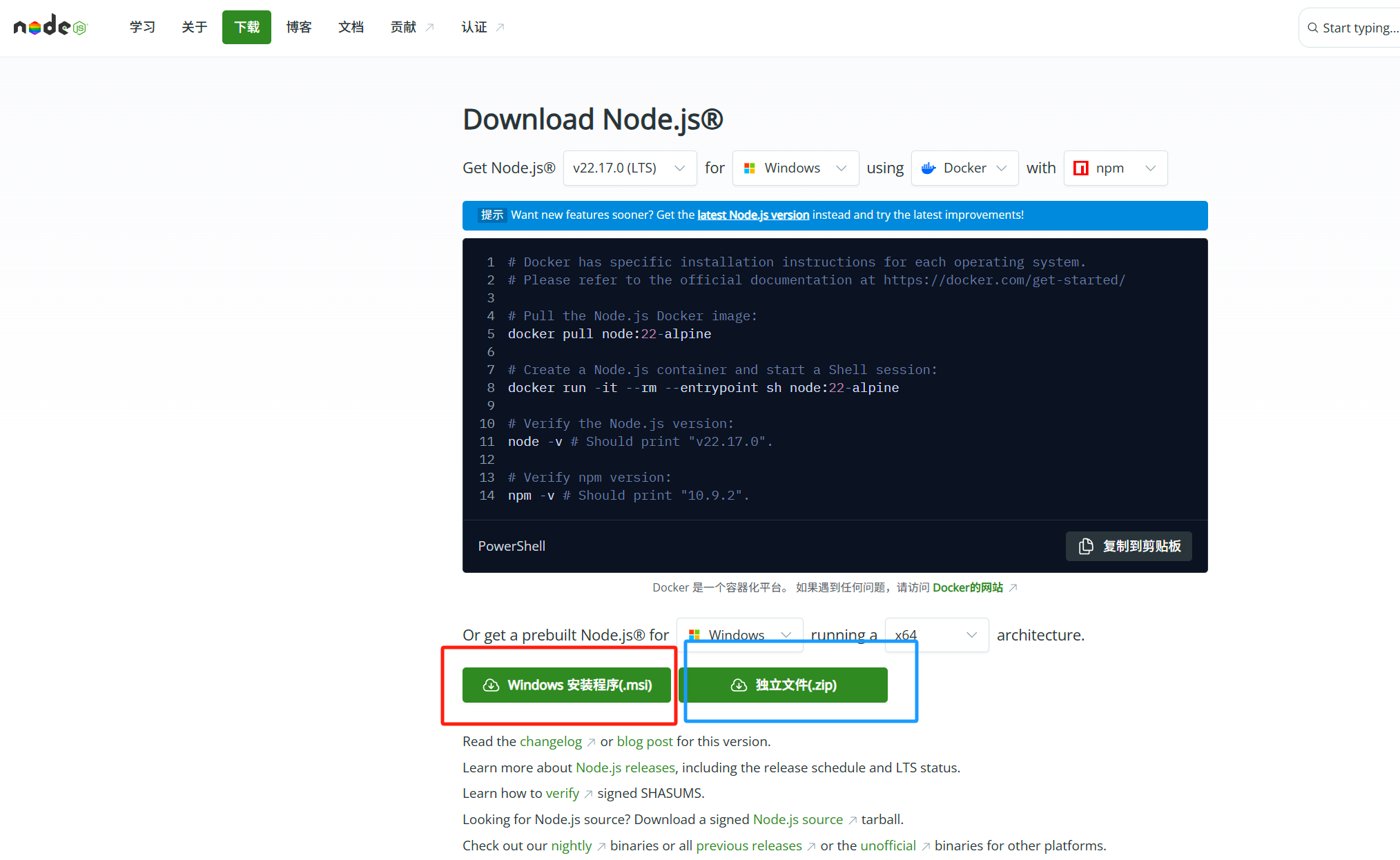
Task: Click the Download Node.js® heading
Action: tap(593, 119)
